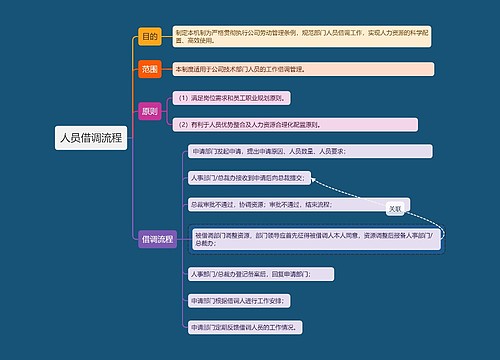
Task: Click step 人事部门/总裁办登记备案后
Action: pyautogui.click(x=261, y=274)
